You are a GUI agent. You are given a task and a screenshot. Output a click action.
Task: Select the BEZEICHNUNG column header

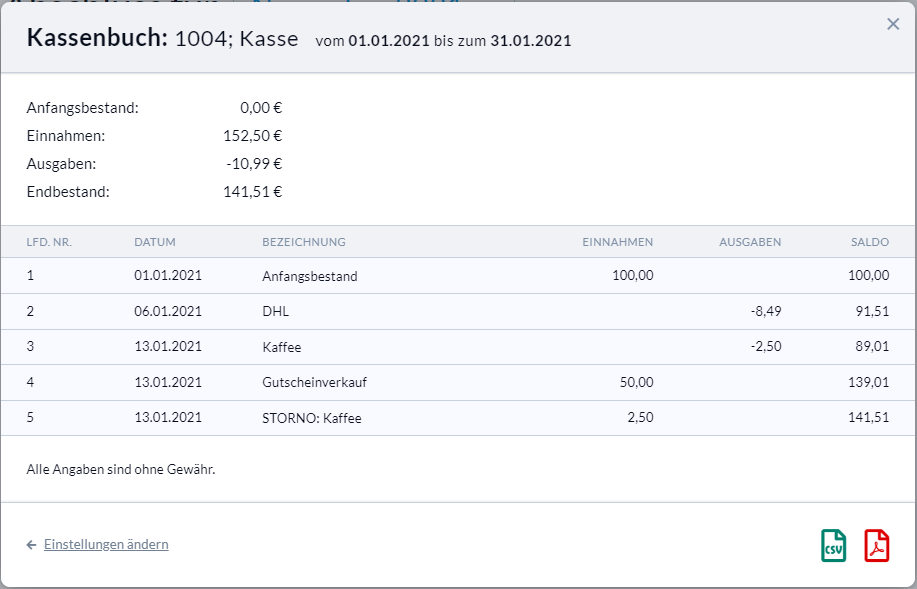click(x=304, y=242)
